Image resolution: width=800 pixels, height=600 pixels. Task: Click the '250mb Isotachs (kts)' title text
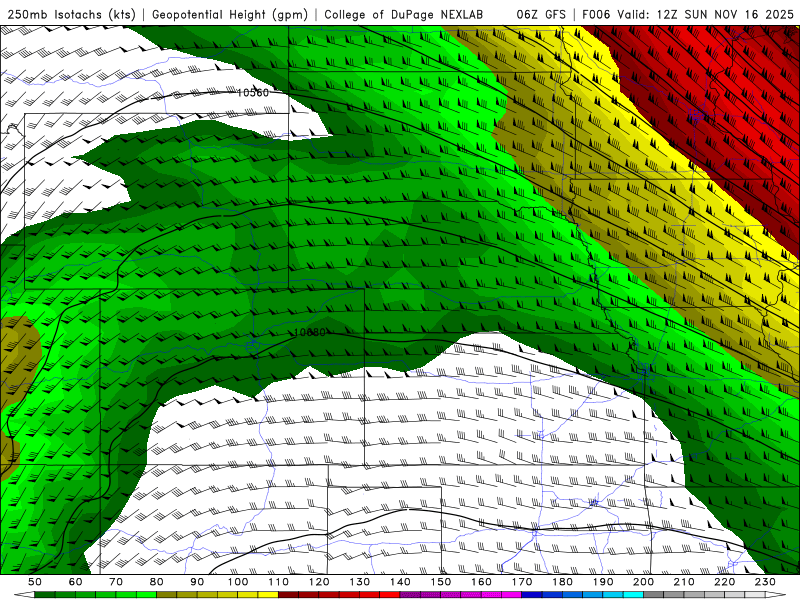(x=71, y=15)
